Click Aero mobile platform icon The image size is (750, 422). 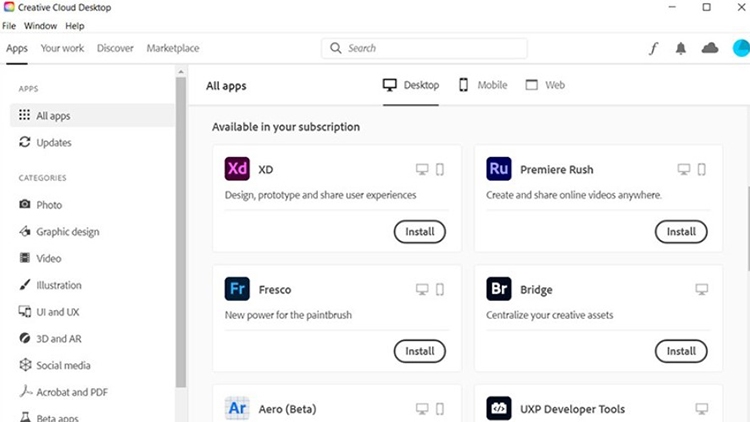440,409
